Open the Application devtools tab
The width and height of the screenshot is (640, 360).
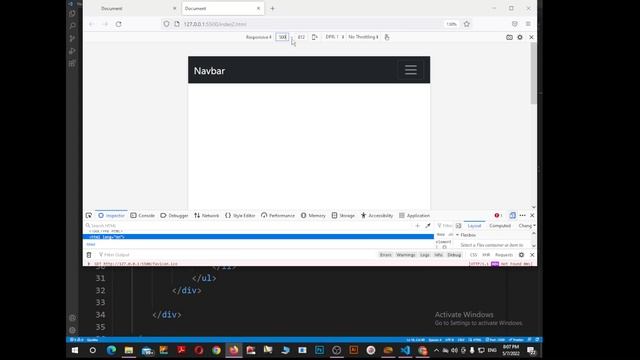(x=414, y=216)
